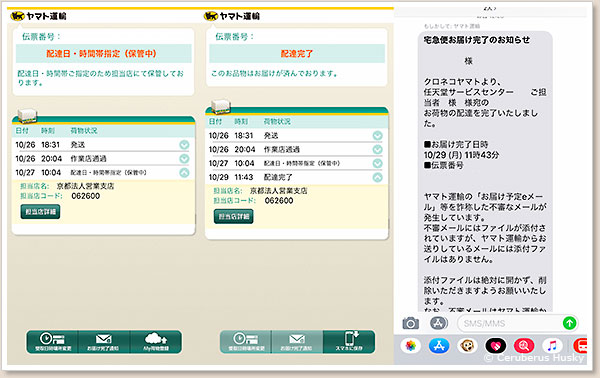Viewport: 600px width, 378px height.
Task: Tap お届け完了通知 envelope icon in left panel
Action: coord(104,342)
